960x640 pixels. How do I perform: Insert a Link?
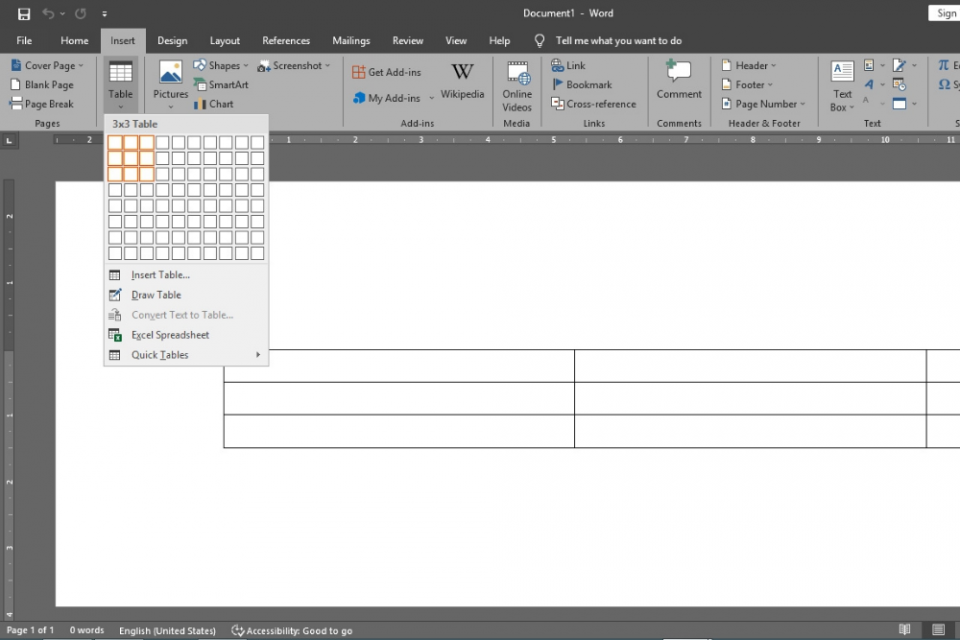(568, 66)
